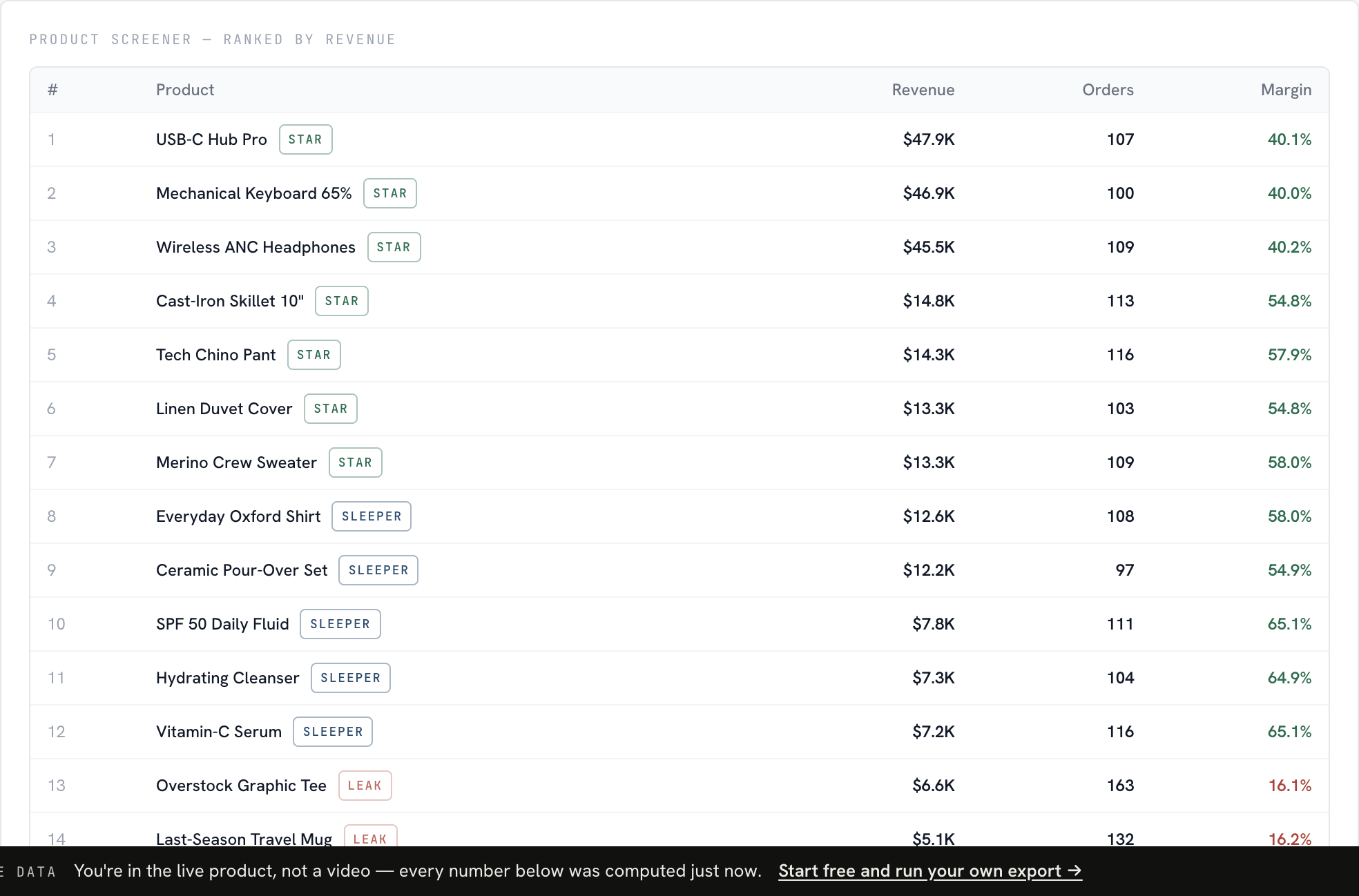Click the $12.6K revenue value

point(929,516)
